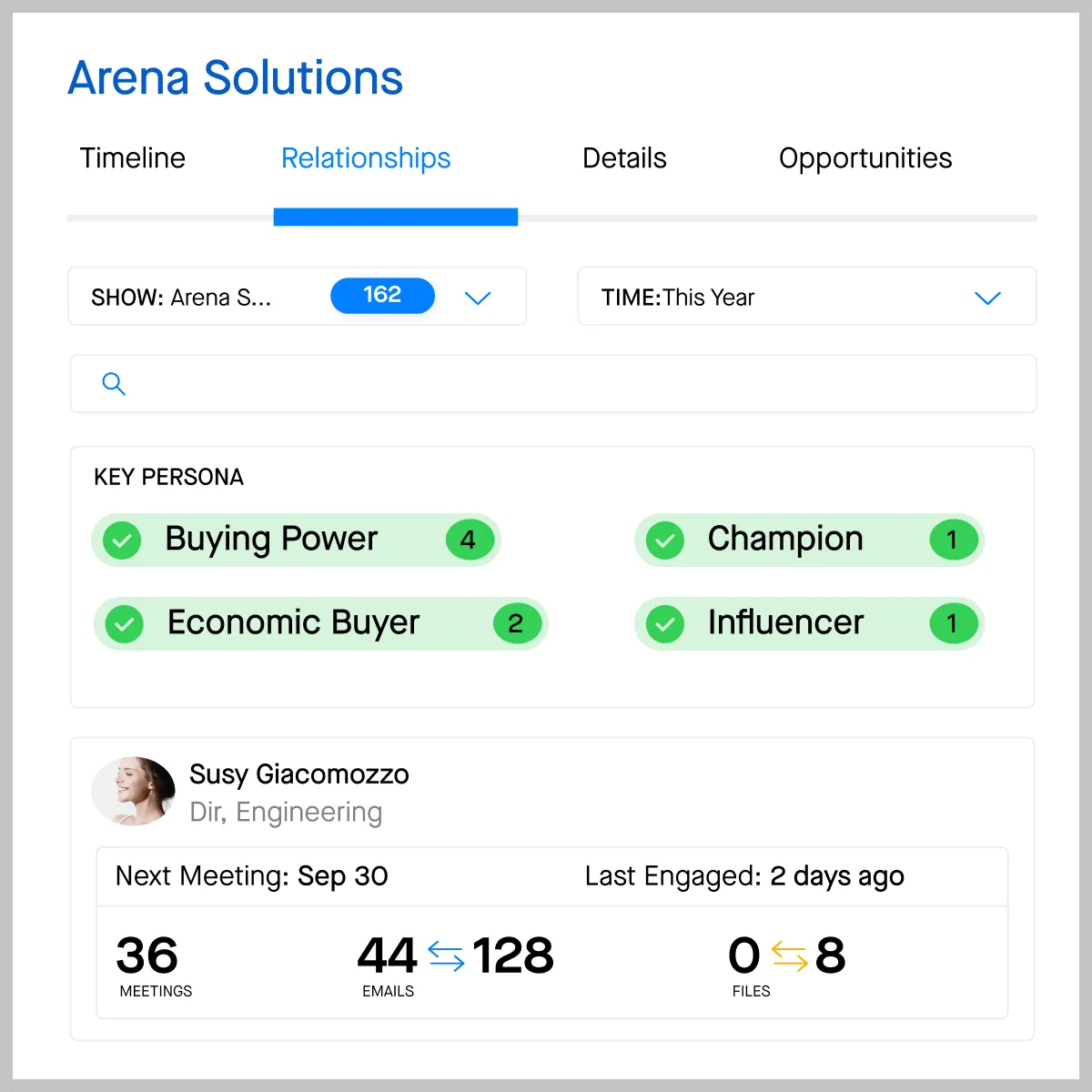
Task: Open Susy Giacomozzo's contact name
Action: tap(299, 774)
